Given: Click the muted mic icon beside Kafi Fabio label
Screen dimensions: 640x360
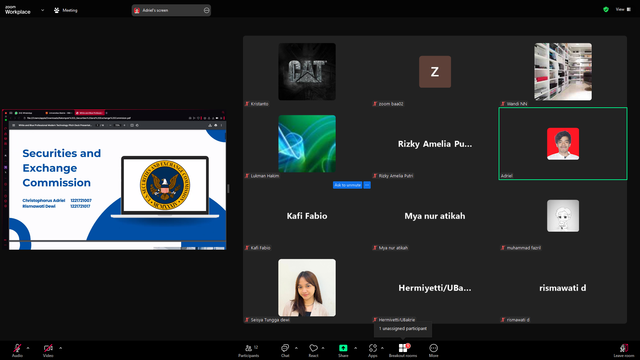Looking at the screenshot, I should (x=247, y=248).
